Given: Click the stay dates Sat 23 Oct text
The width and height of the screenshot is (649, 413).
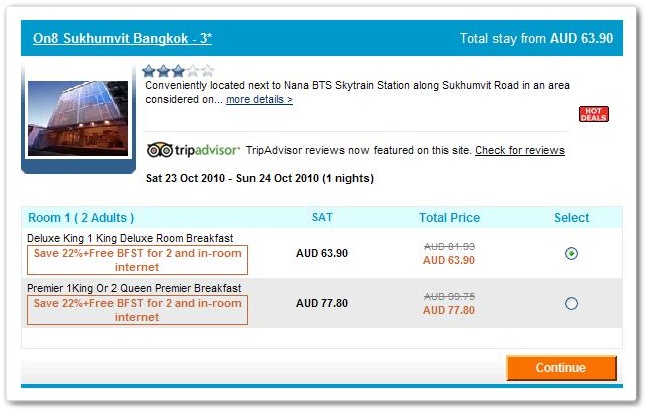Looking at the screenshot, I should tap(260, 178).
